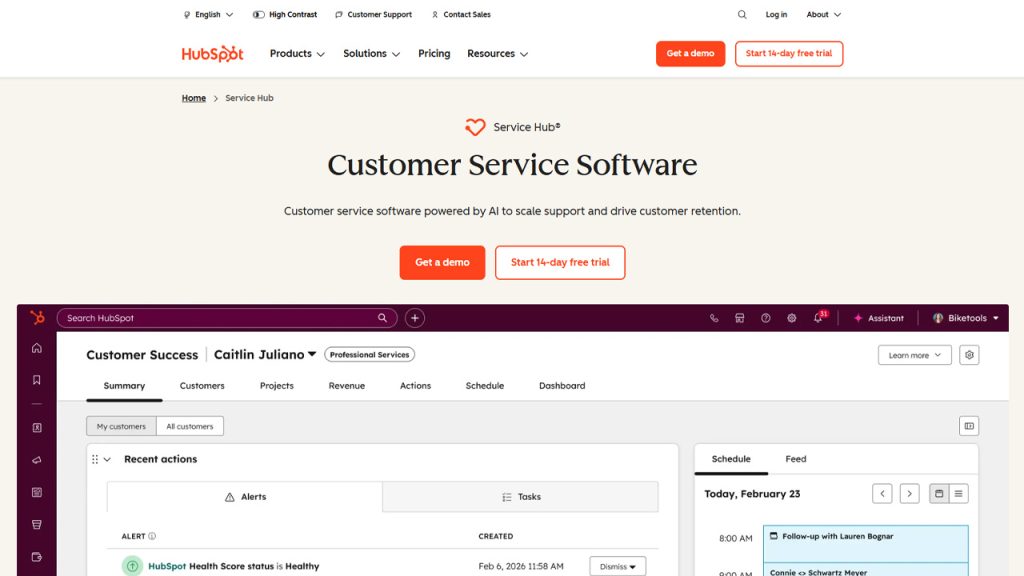Screen dimensions: 1024x576
Task: Expand the Resources menu
Action: (x=498, y=54)
